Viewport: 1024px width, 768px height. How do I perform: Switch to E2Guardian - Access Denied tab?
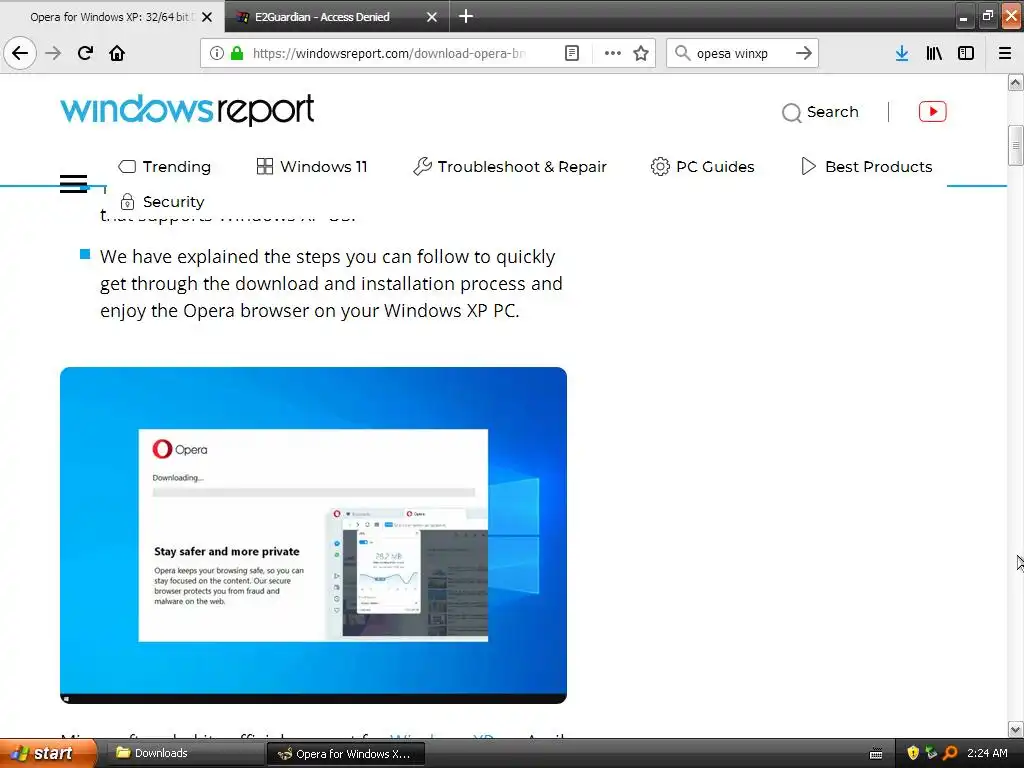(x=337, y=17)
